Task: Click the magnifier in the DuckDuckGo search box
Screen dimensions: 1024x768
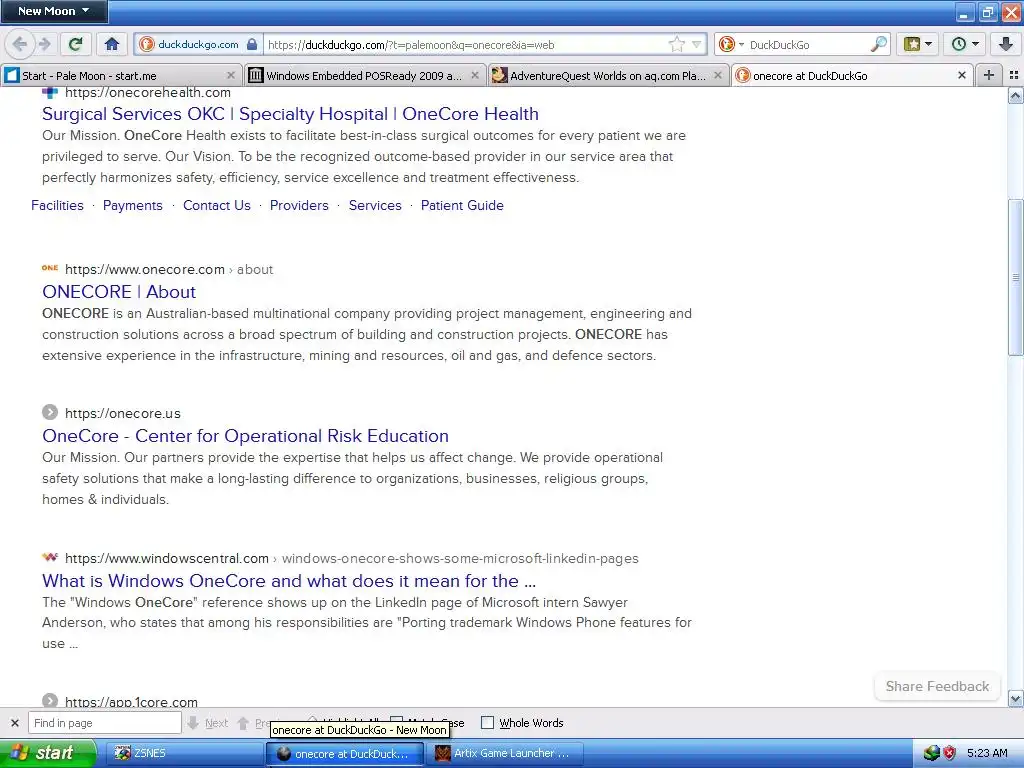Action: (879, 44)
